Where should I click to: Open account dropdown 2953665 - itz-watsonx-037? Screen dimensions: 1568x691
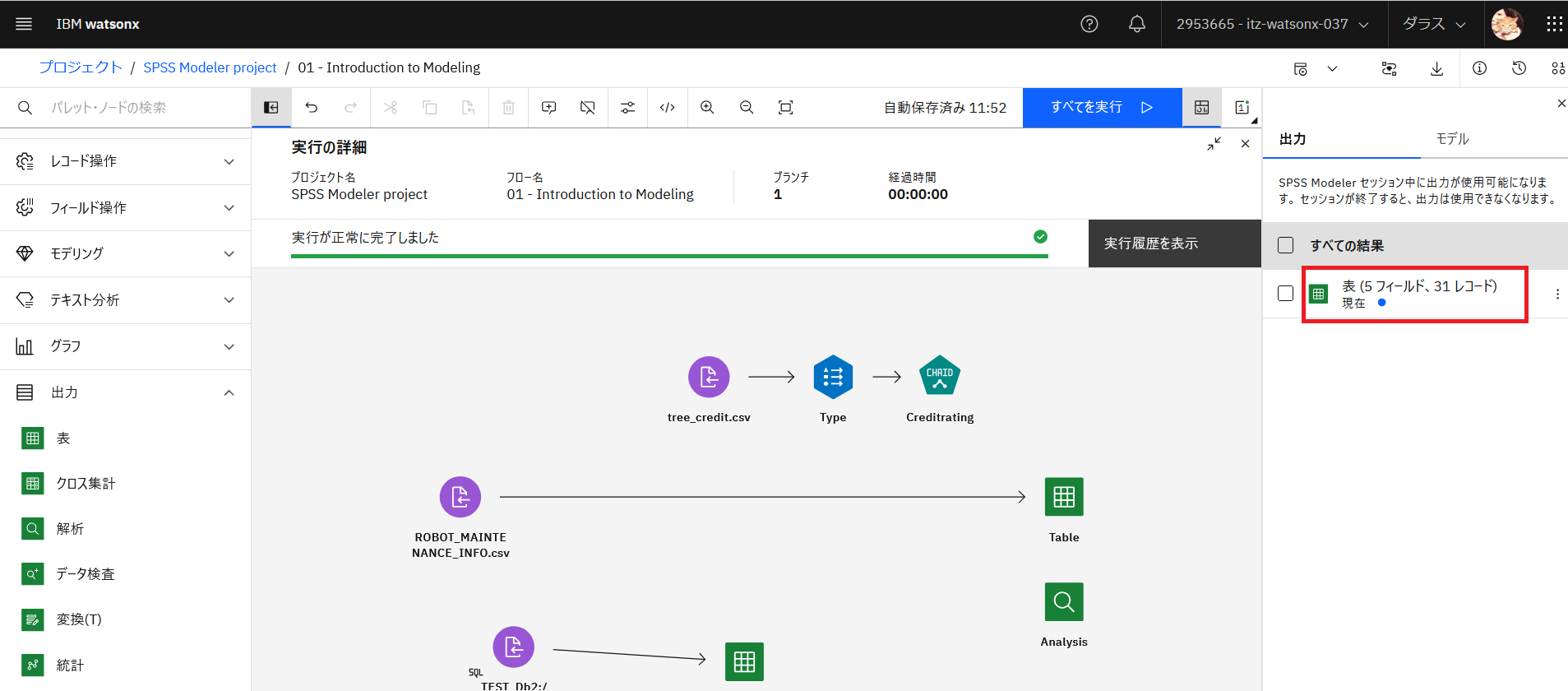tap(1273, 24)
